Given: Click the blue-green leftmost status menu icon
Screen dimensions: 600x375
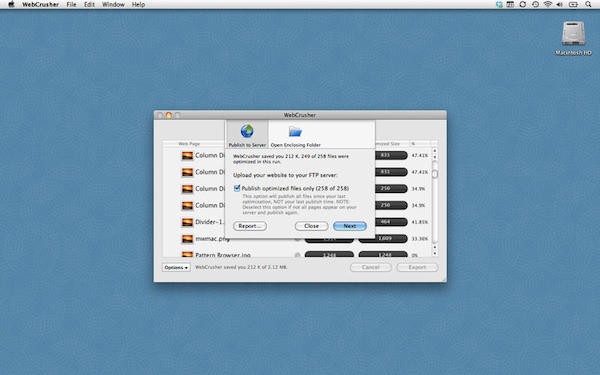Looking at the screenshot, I should coord(499,4).
